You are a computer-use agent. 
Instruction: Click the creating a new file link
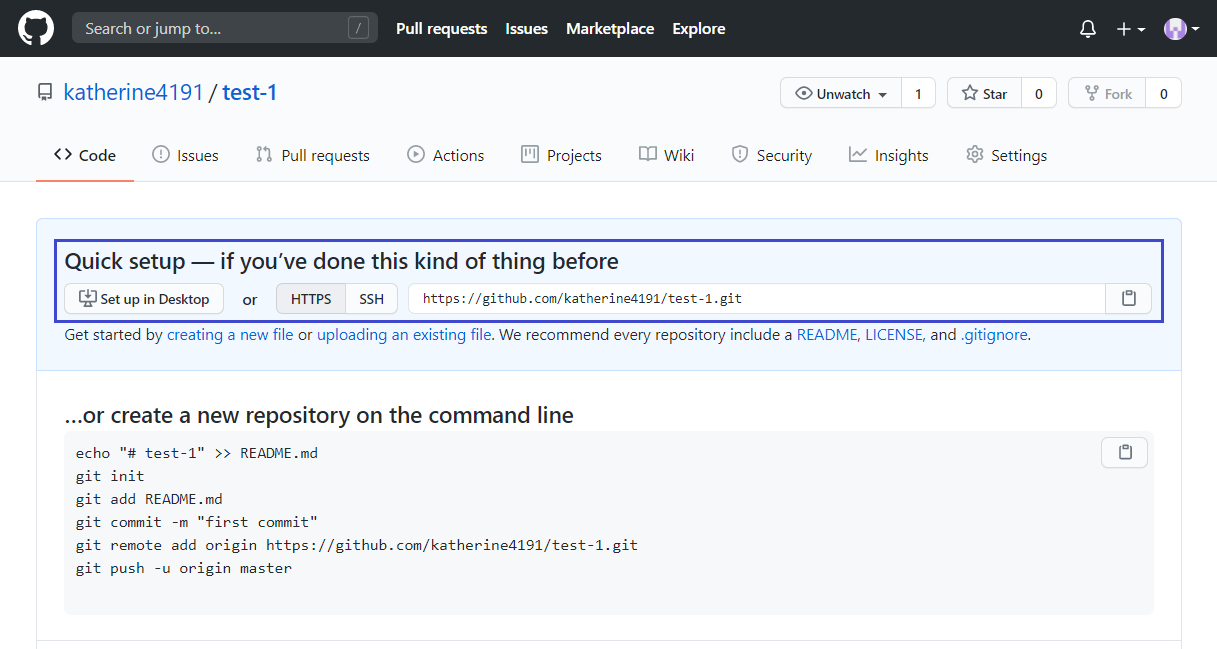pos(230,335)
